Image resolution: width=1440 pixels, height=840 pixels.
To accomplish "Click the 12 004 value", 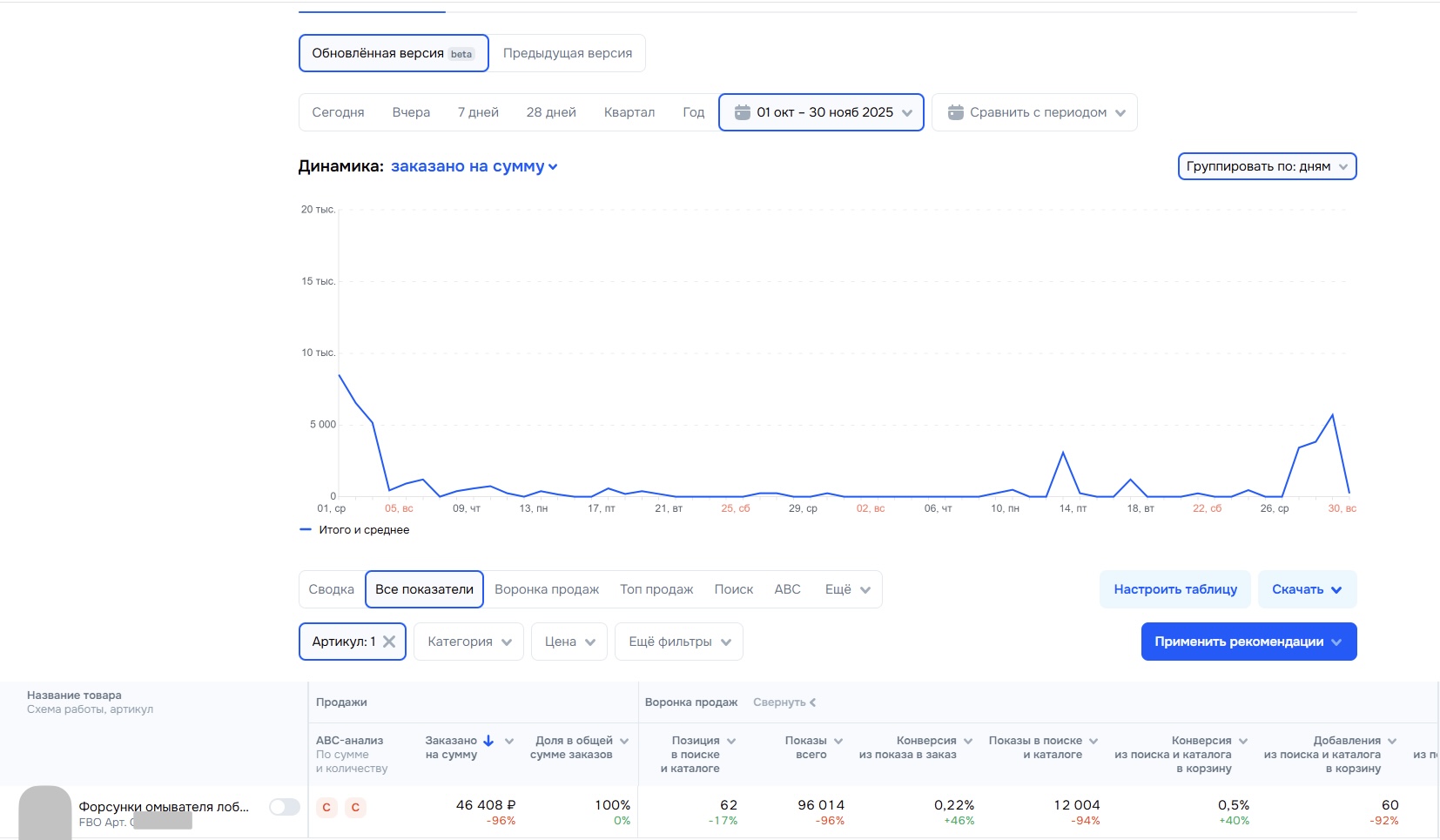I will 1077,805.
